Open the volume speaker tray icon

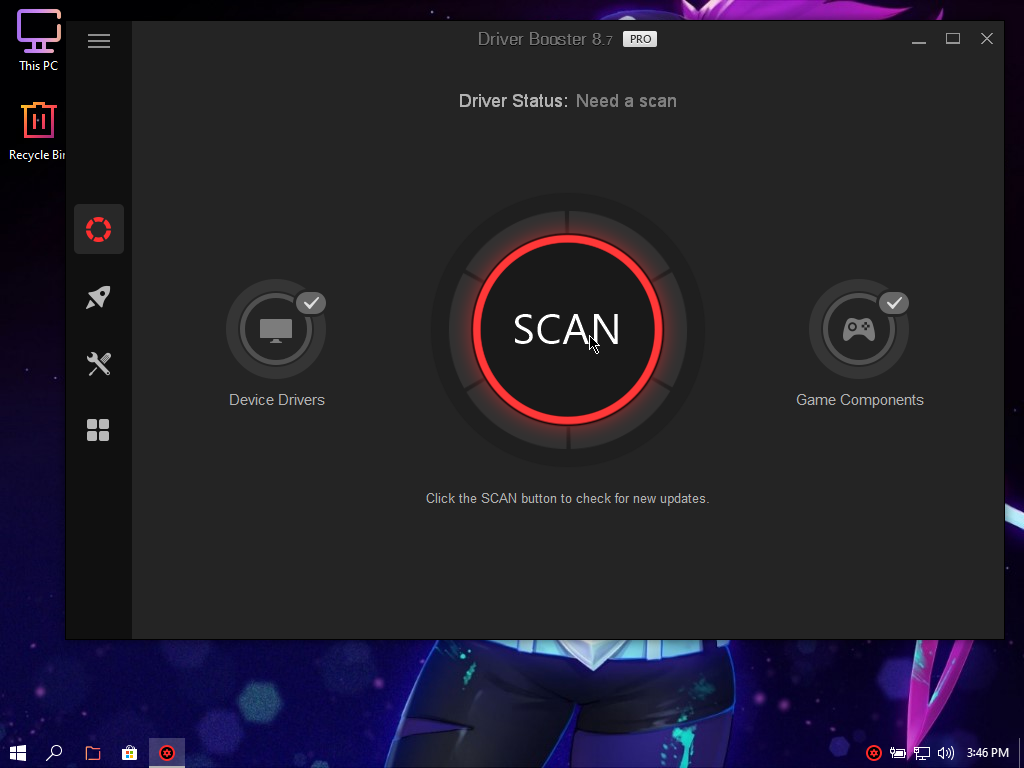coord(945,753)
